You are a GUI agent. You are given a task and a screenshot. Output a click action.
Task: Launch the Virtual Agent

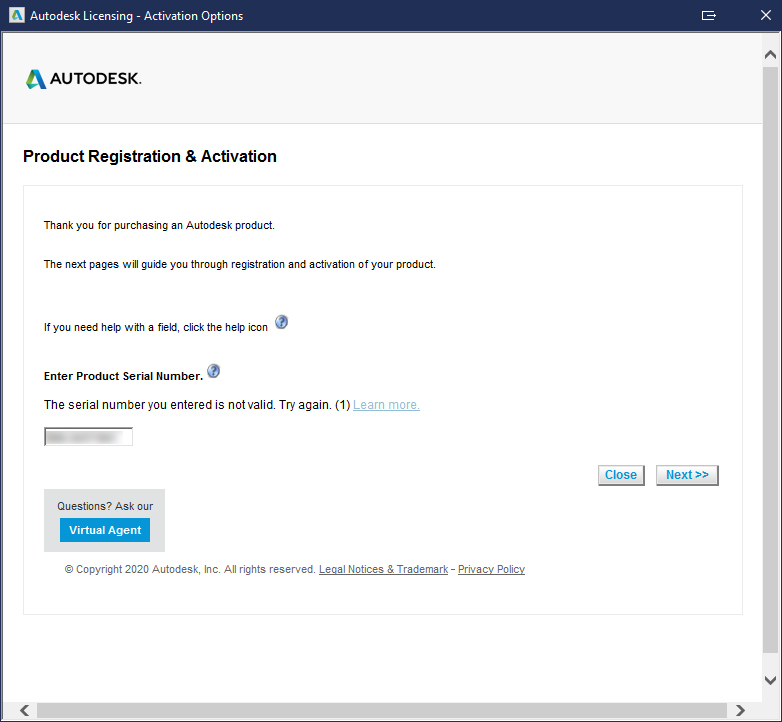pyautogui.click(x=105, y=530)
